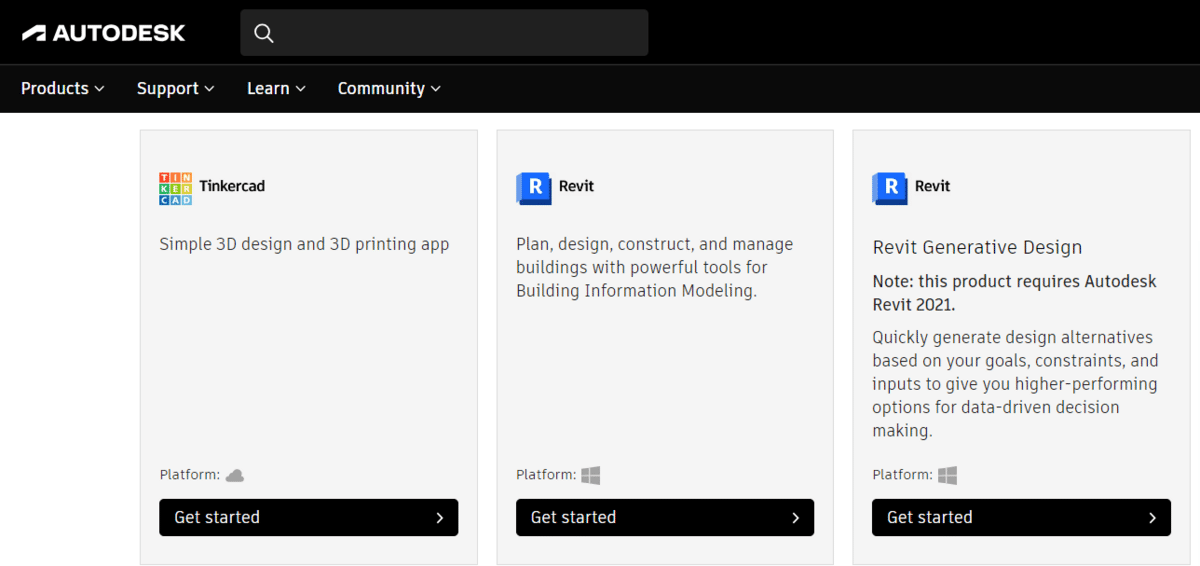Click the Tinkercad product name
This screenshot has height=566, width=1200.
coord(232,186)
